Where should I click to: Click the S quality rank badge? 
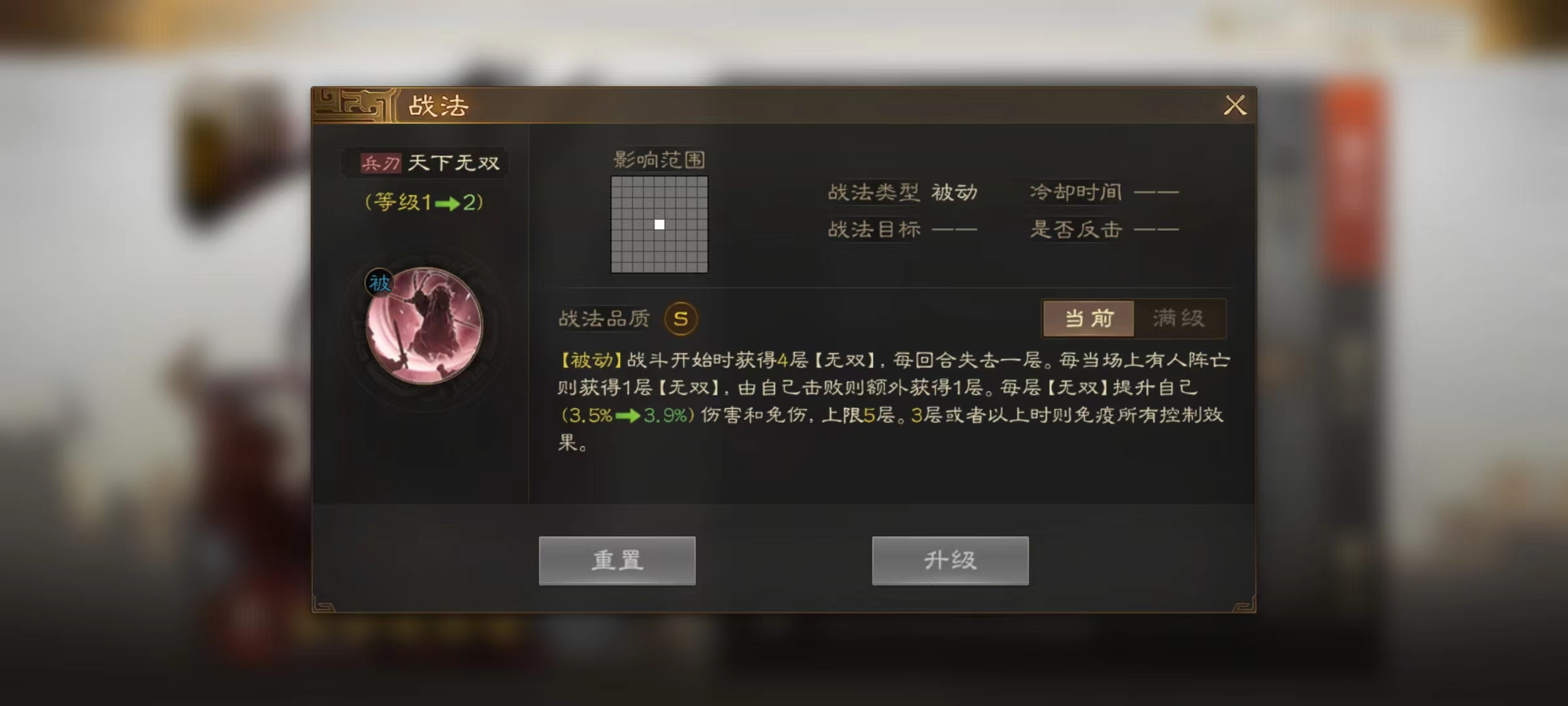pyautogui.click(x=681, y=319)
